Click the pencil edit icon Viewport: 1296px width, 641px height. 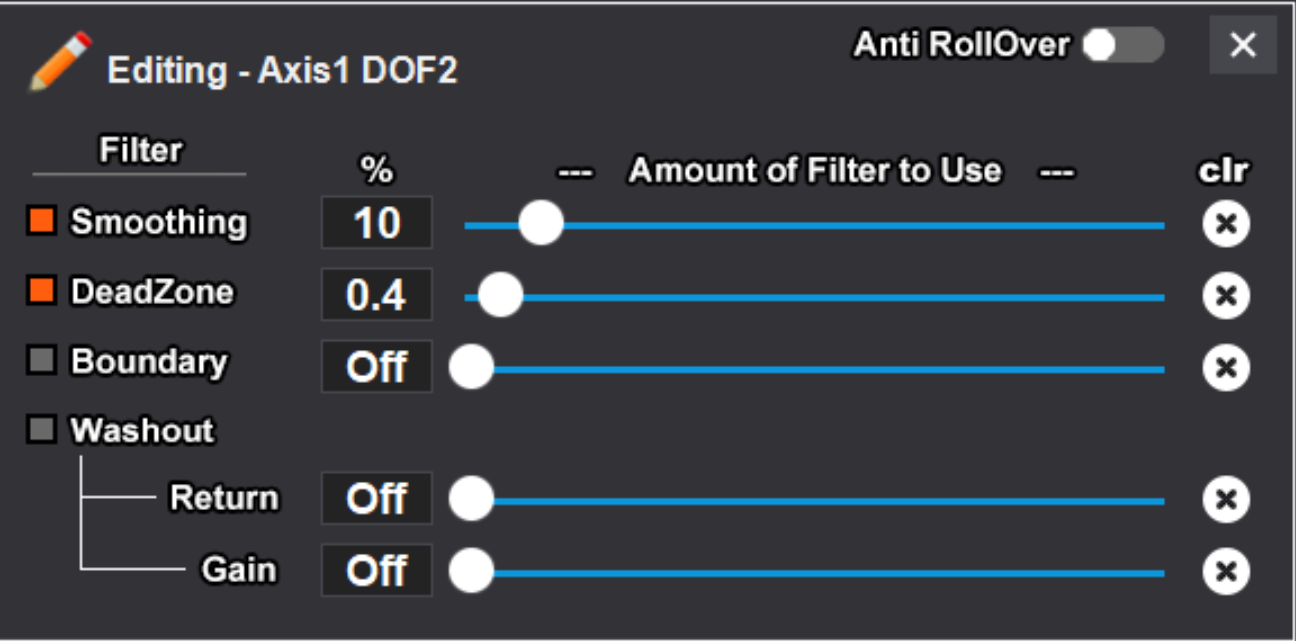(x=60, y=63)
